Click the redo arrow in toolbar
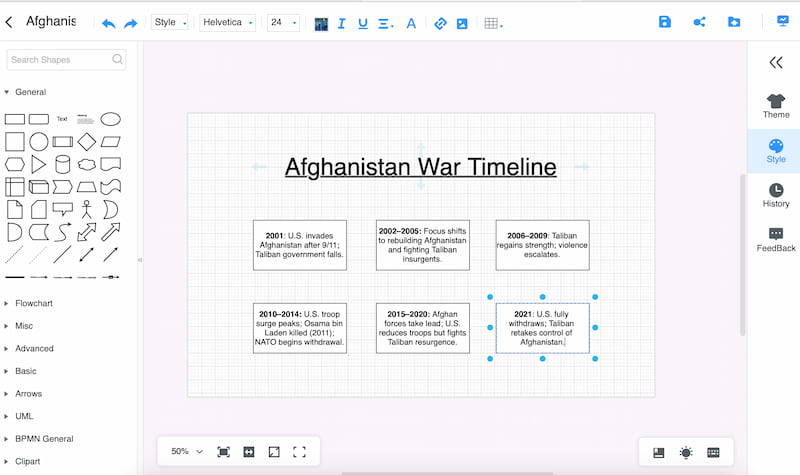 [x=130, y=23]
